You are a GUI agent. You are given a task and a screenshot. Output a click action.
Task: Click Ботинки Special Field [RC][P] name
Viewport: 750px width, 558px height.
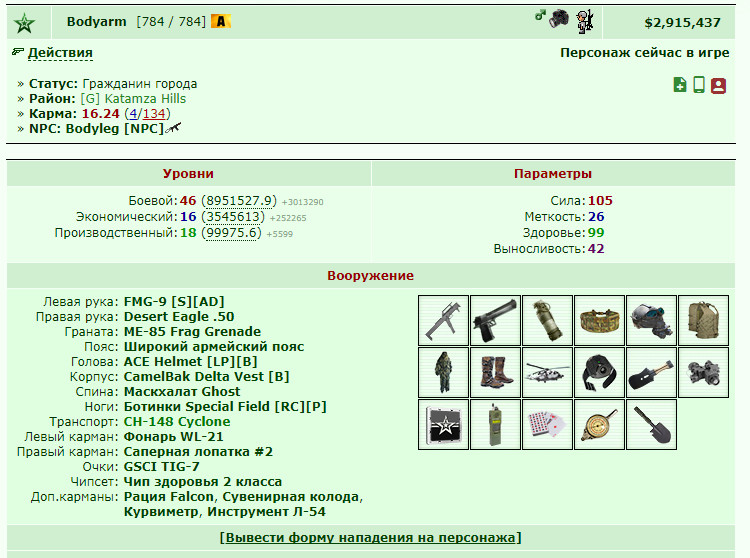click(225, 406)
